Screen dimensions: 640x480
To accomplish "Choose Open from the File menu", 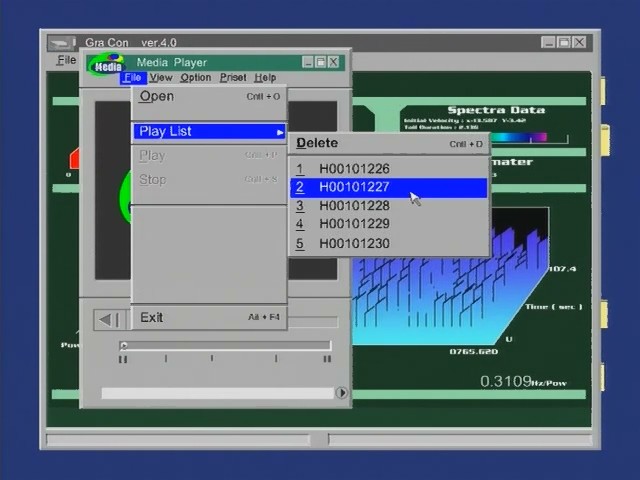I will [x=209, y=97].
